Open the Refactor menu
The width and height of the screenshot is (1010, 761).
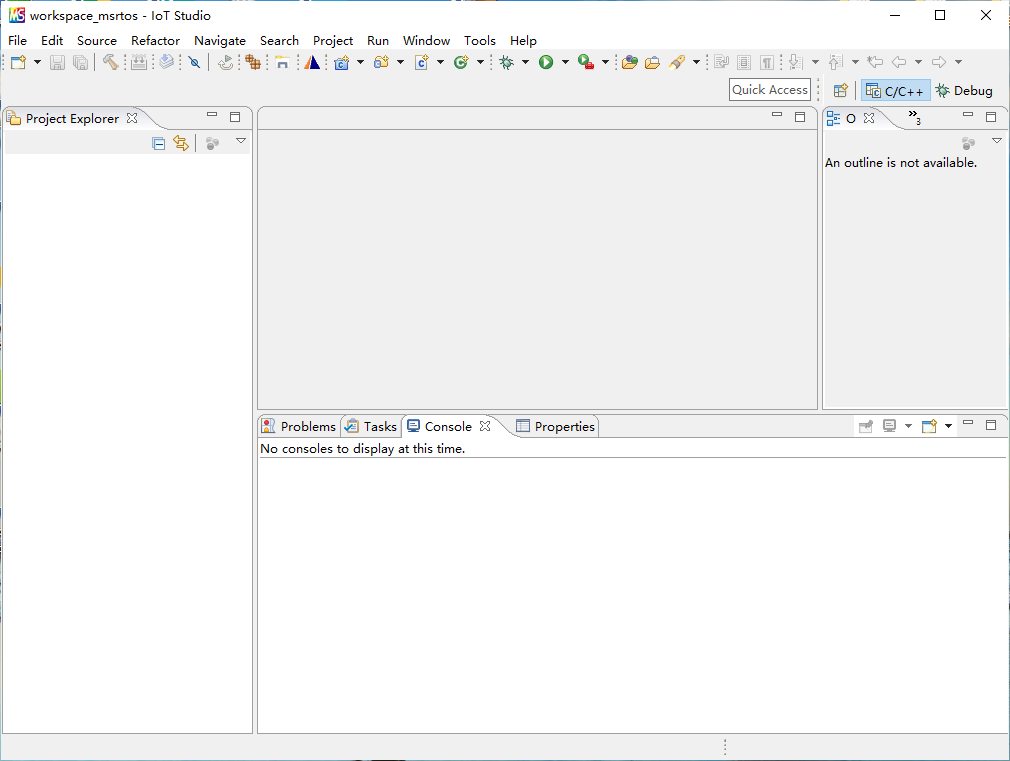click(x=155, y=41)
